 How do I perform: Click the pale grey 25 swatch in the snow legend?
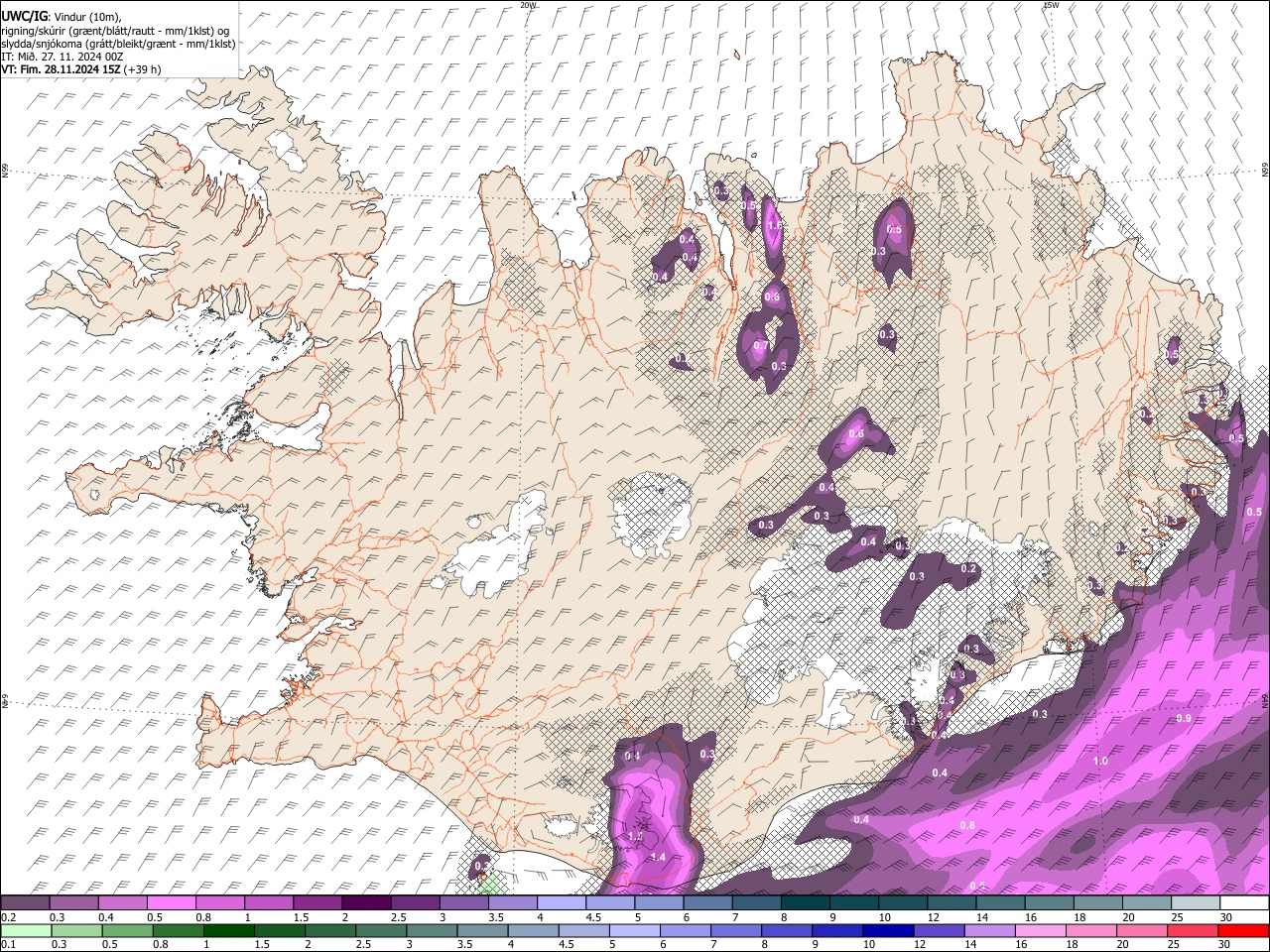[1196, 902]
